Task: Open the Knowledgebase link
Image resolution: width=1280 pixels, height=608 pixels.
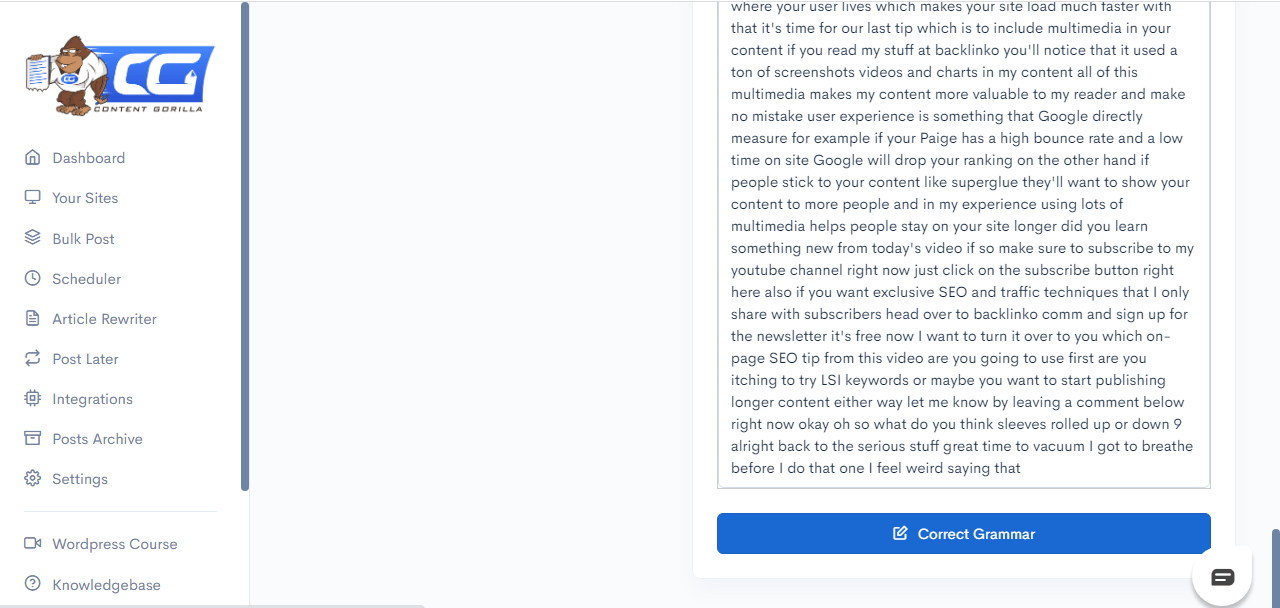Action: [x=107, y=585]
